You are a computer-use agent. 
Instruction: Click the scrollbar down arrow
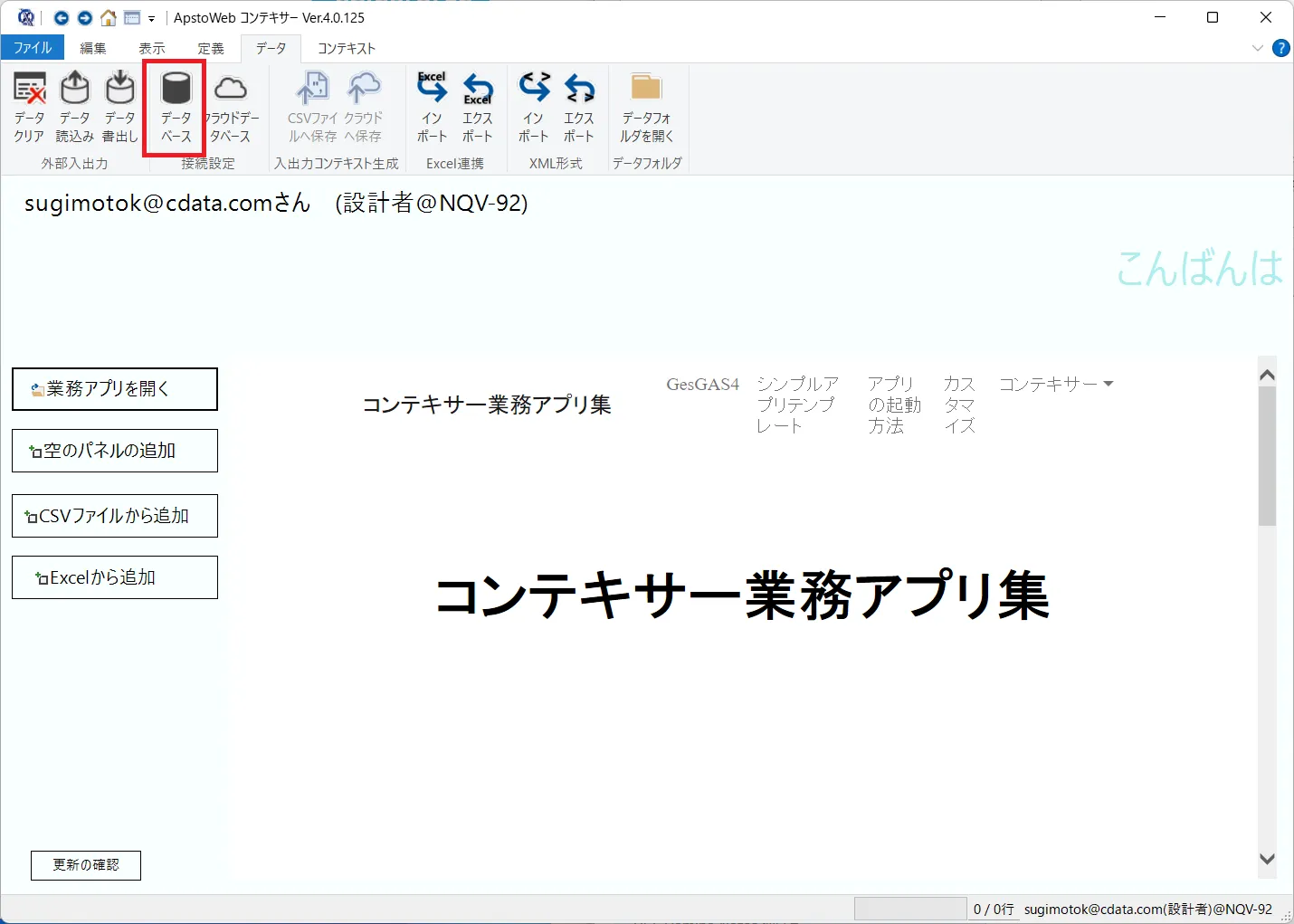pyautogui.click(x=1267, y=858)
